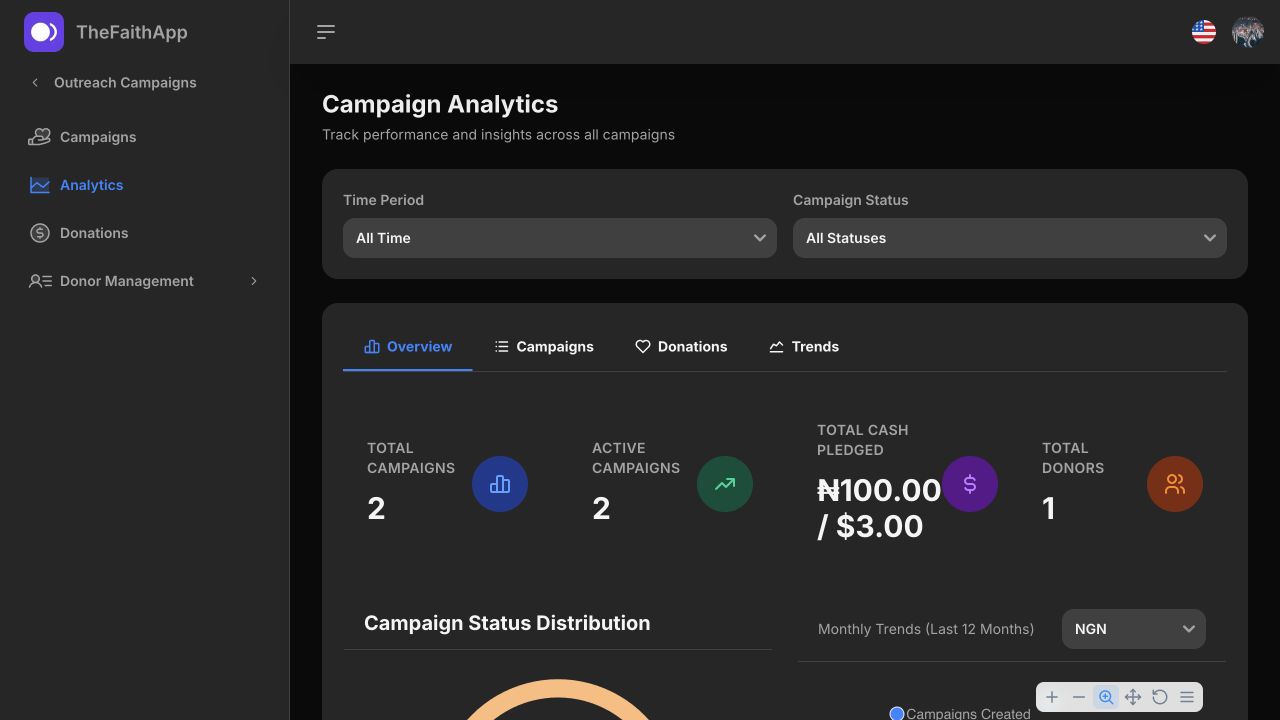Click Outreach Campaigns back link
This screenshot has width=1280, height=720.
(x=125, y=83)
